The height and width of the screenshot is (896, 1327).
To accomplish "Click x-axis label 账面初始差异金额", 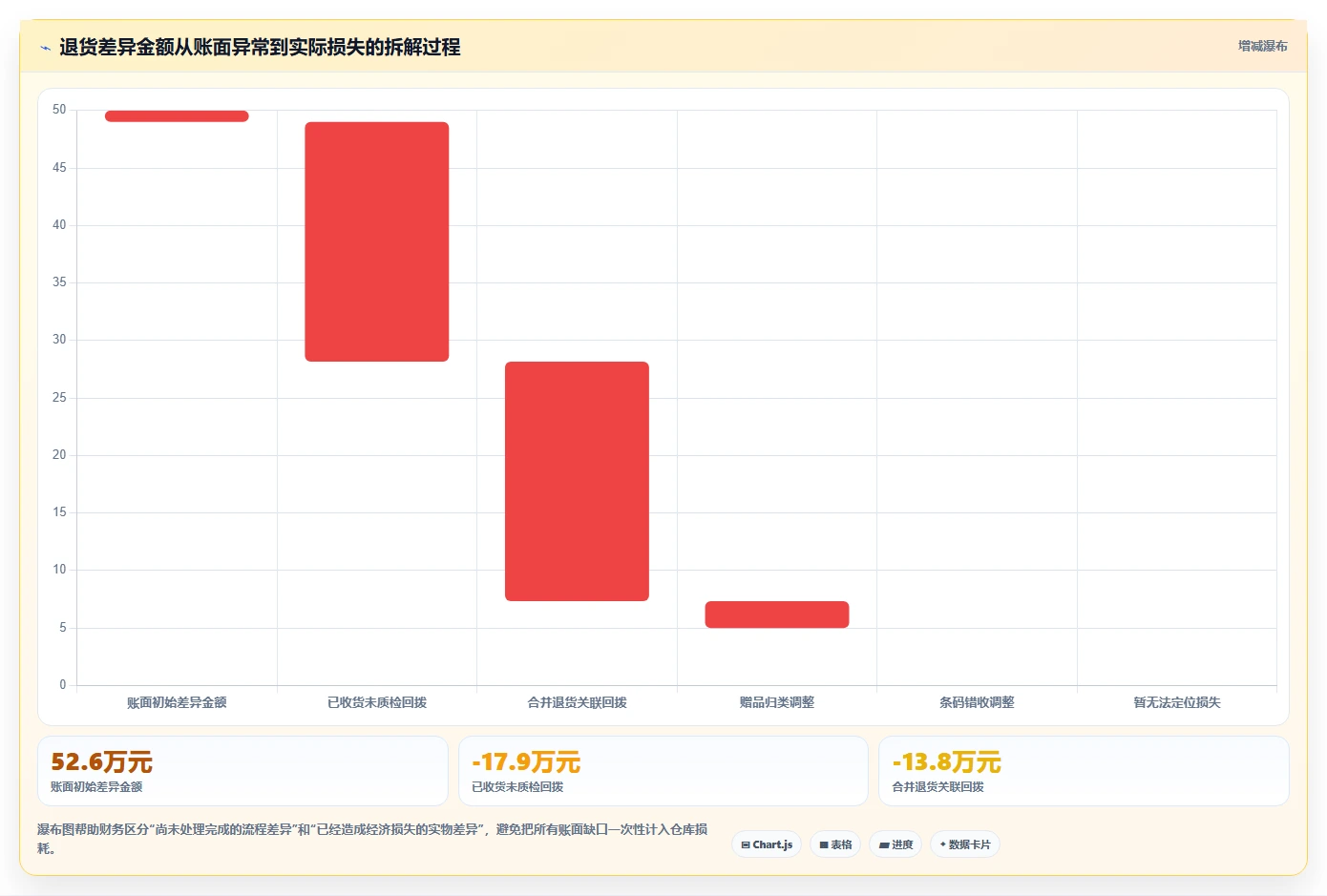I will (x=177, y=702).
